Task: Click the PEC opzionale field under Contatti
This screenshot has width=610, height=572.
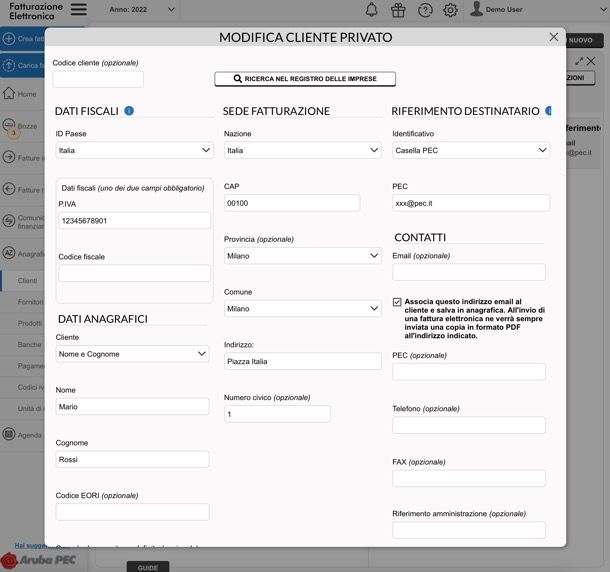Action: click(x=469, y=372)
